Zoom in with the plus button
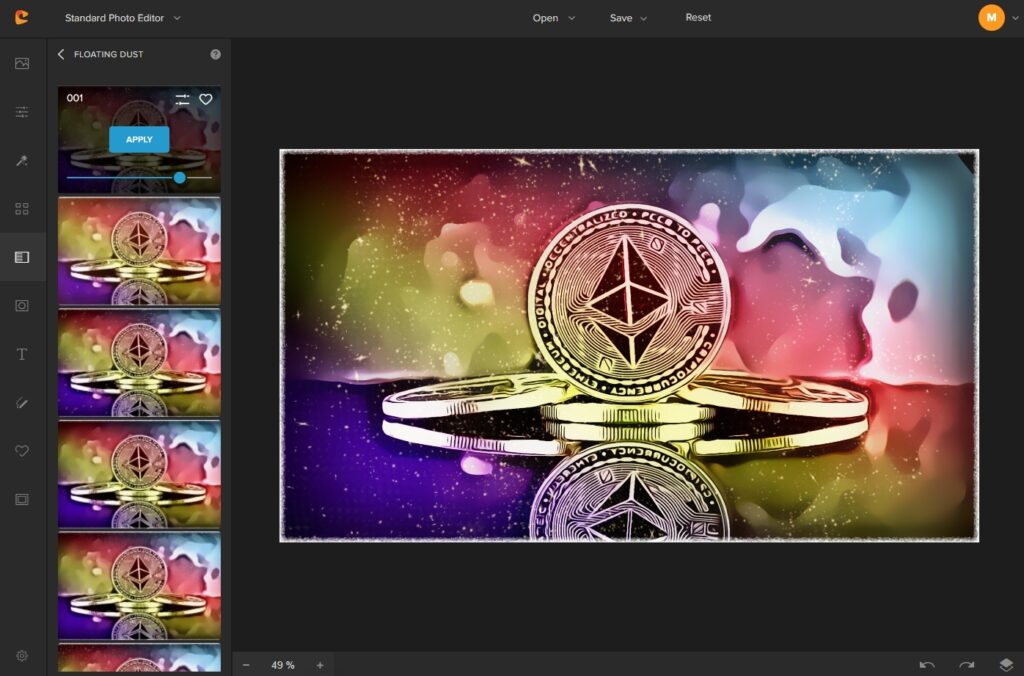The height and width of the screenshot is (676, 1024). tap(320, 665)
